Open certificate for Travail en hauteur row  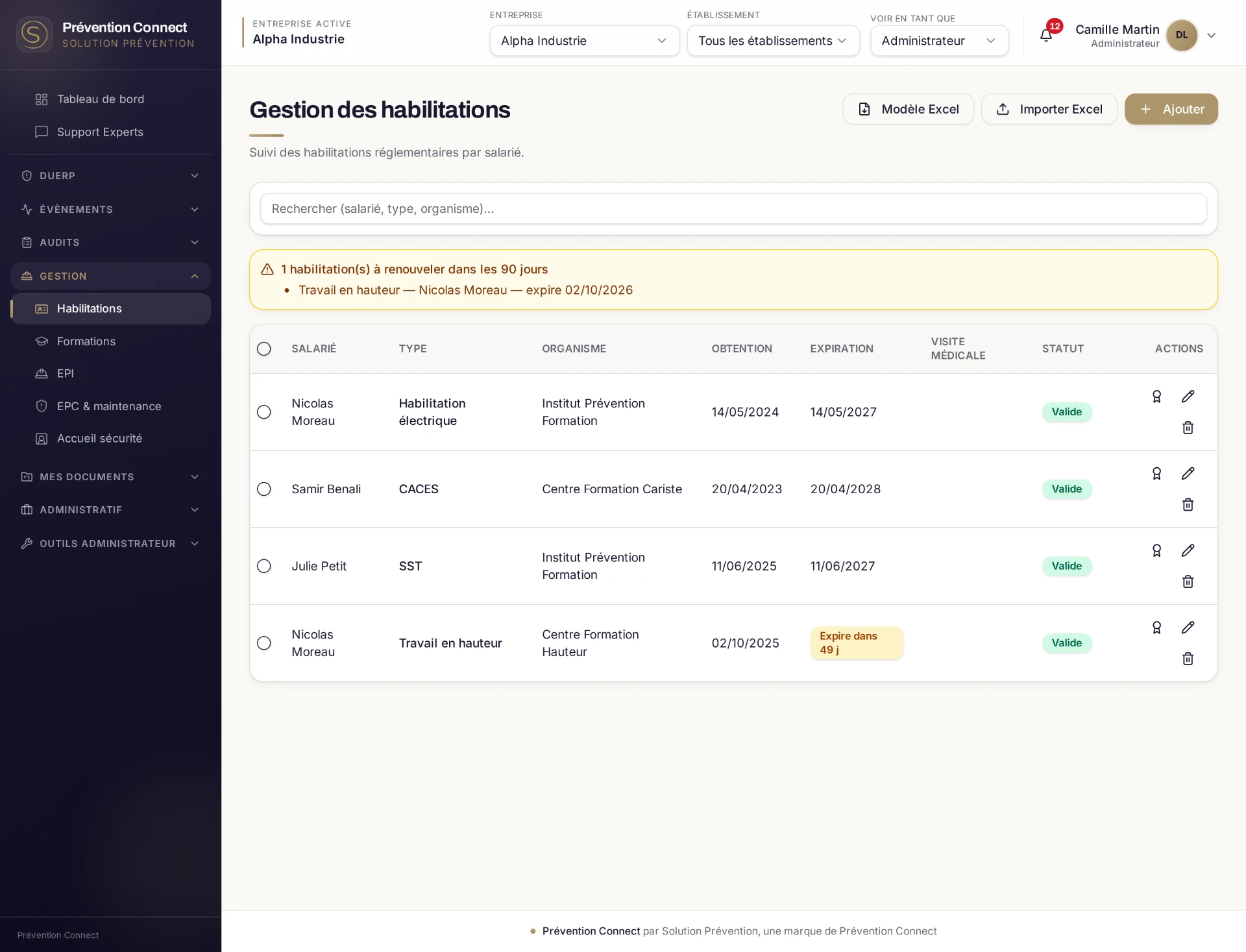coord(1156,628)
